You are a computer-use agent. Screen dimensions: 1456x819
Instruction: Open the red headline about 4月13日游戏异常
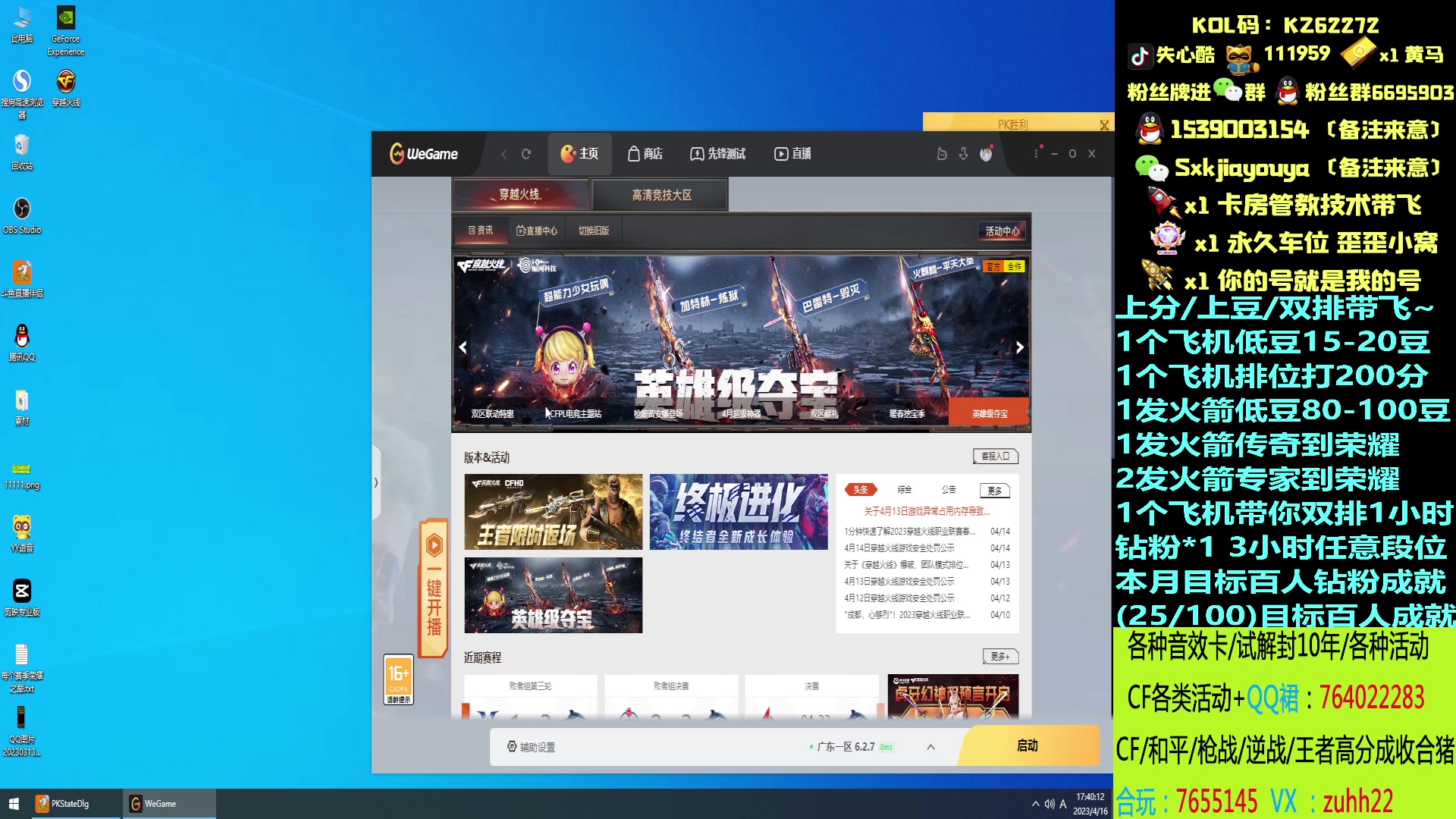pyautogui.click(x=927, y=511)
